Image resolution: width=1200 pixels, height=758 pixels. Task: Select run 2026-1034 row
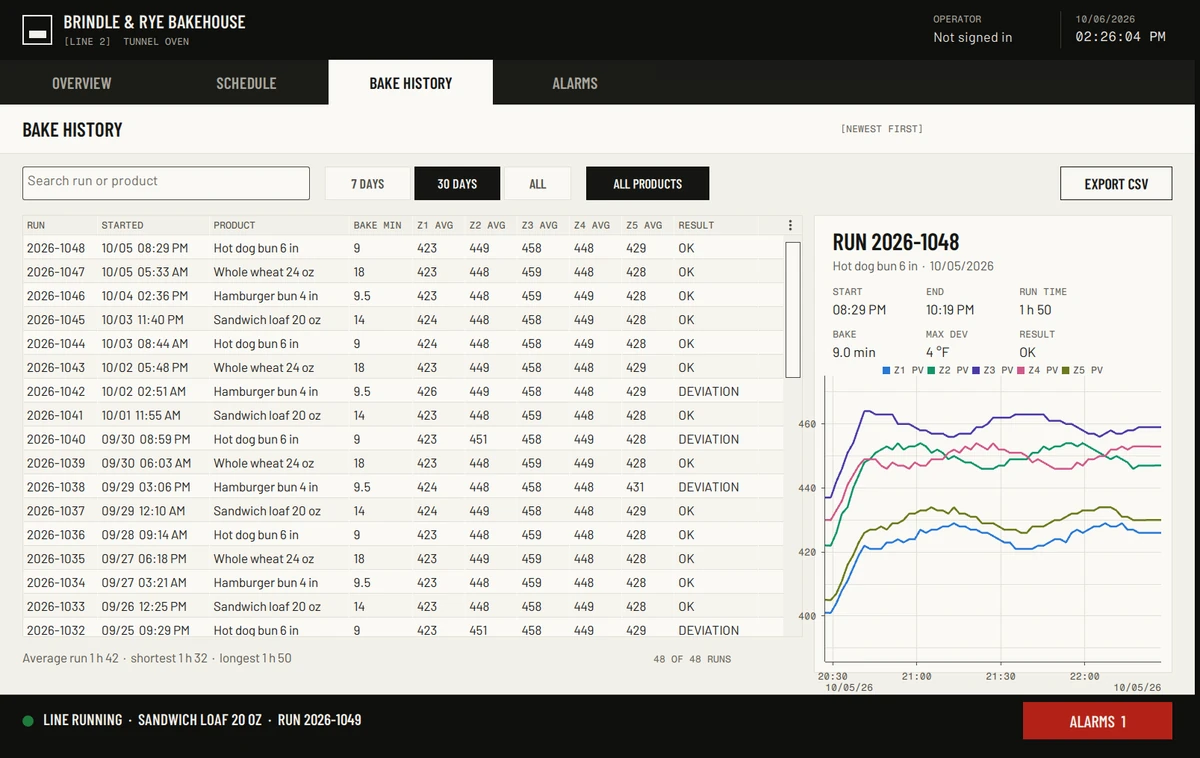click(x=403, y=583)
